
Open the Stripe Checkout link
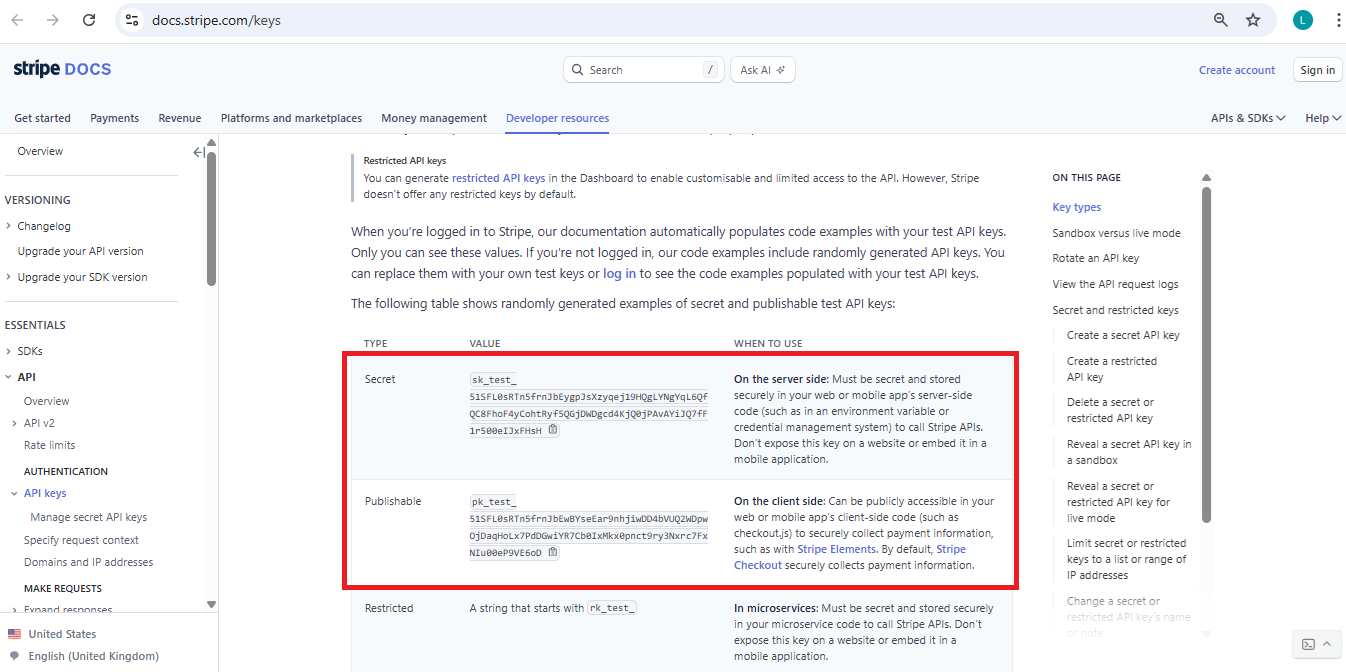[850, 557]
